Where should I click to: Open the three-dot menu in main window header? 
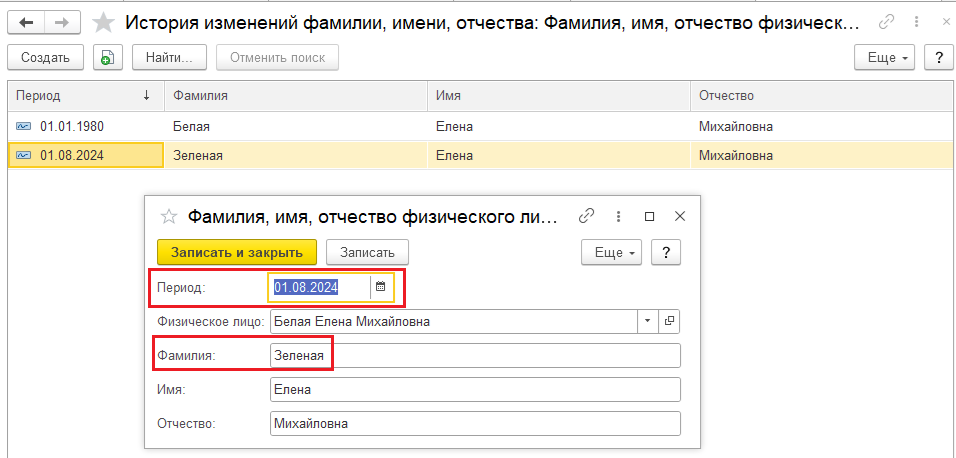(x=916, y=23)
